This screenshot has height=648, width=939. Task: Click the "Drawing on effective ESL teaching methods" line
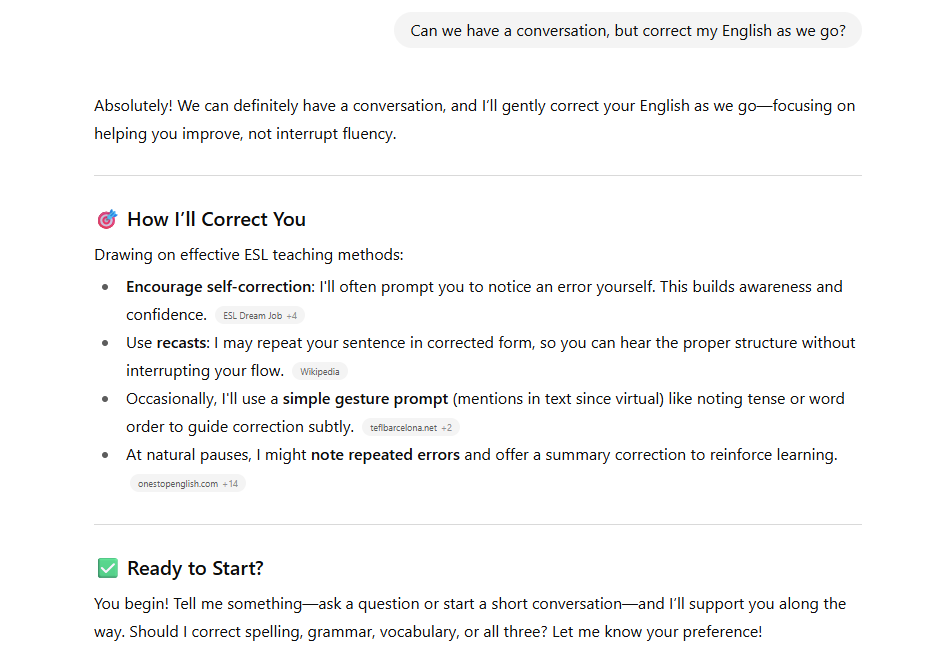(249, 255)
